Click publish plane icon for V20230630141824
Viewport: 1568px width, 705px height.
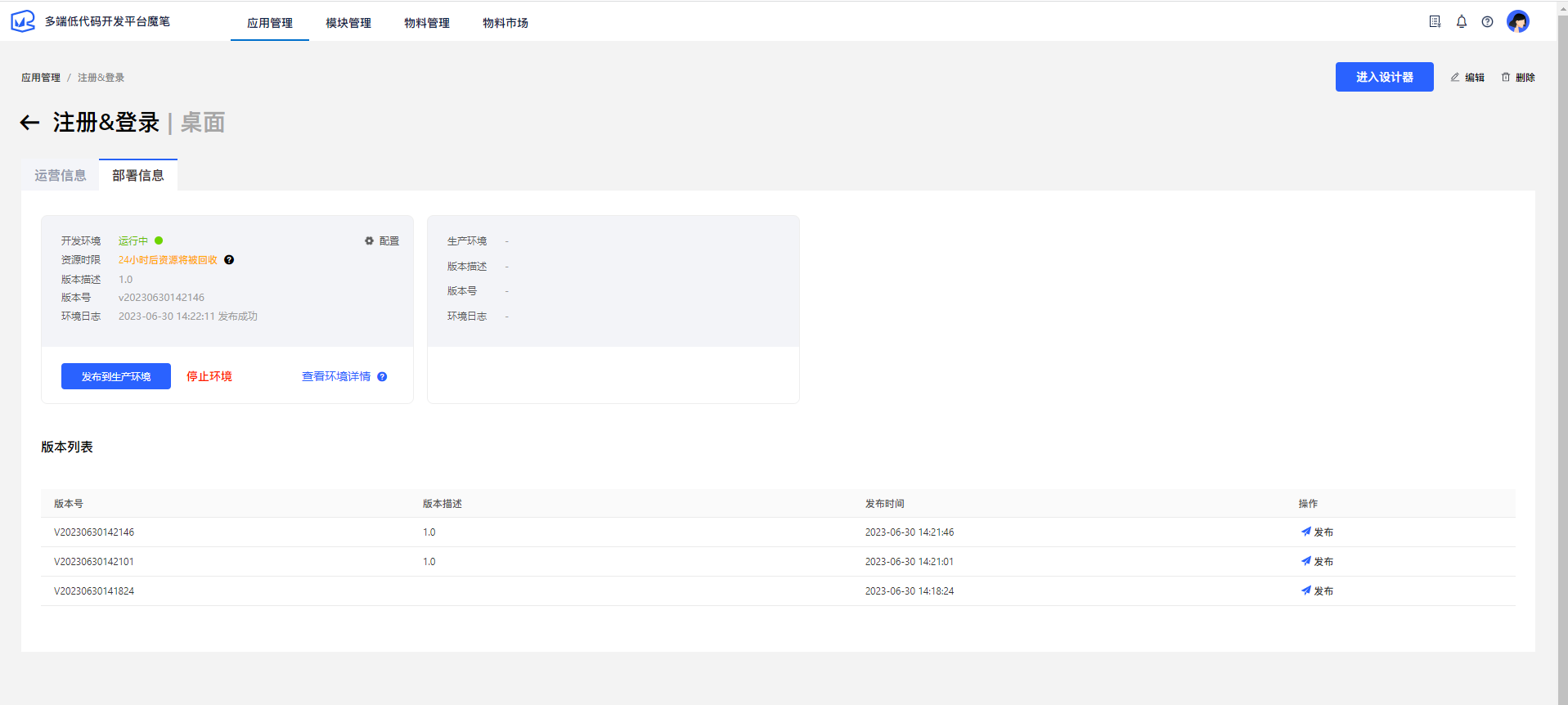point(1306,590)
